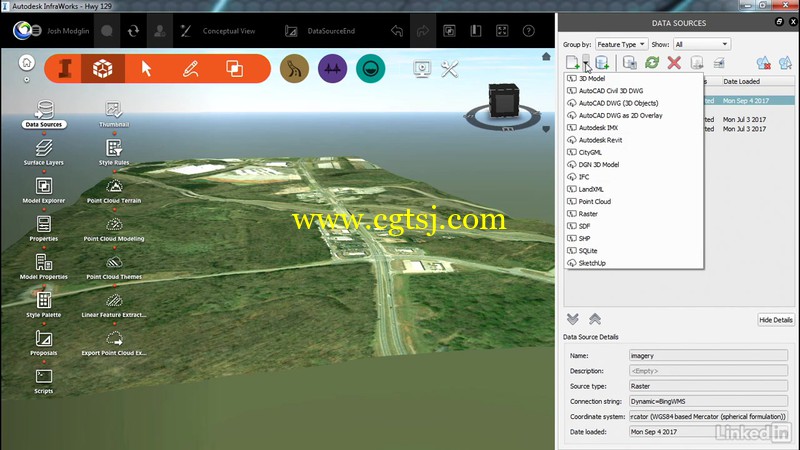800x450 pixels.
Task: Click the home view button
Action: tap(27, 63)
